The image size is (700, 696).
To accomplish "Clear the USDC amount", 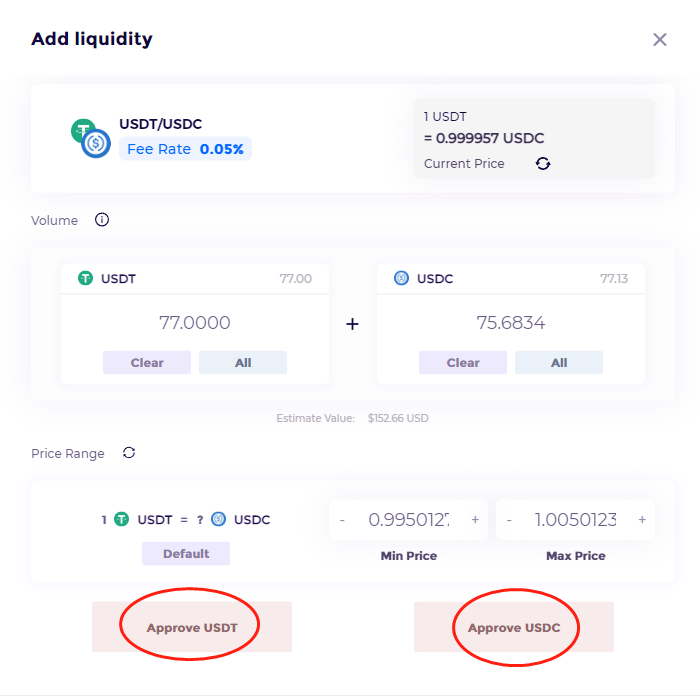I will (463, 362).
